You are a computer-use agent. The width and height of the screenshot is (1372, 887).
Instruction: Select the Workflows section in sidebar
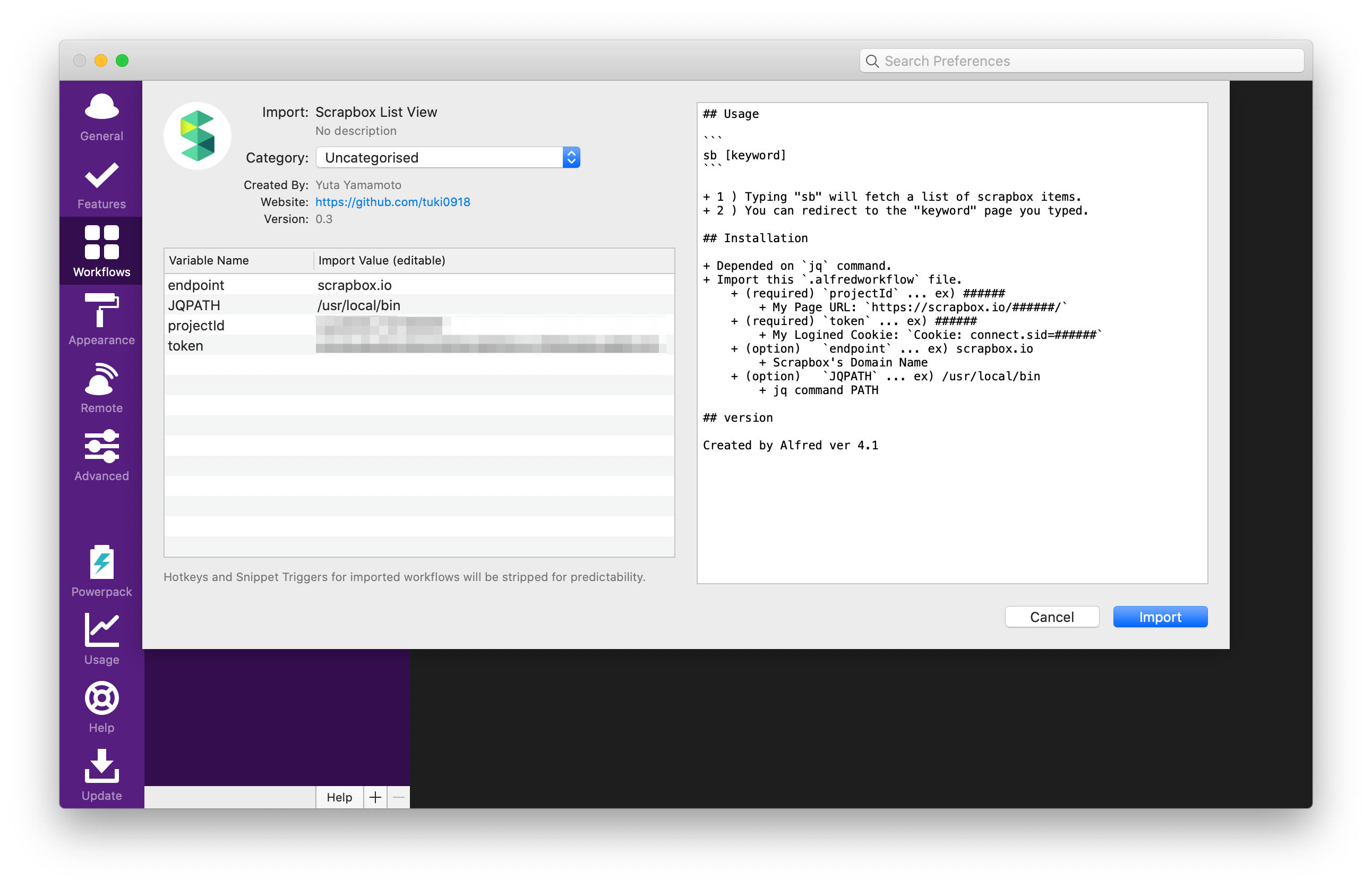(x=101, y=251)
